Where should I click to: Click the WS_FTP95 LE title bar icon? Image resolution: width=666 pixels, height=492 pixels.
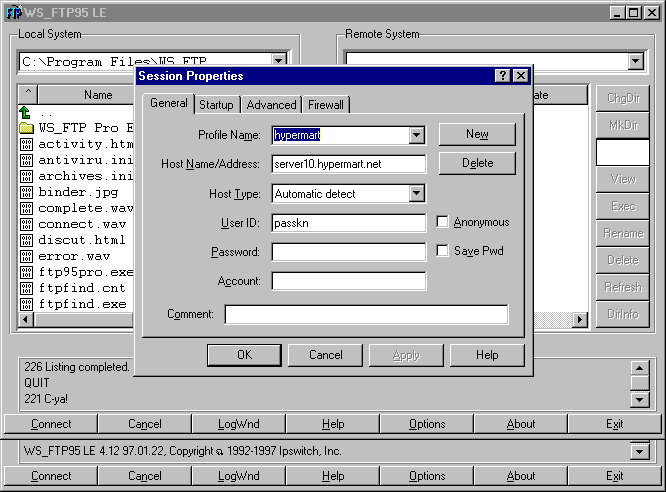[14, 12]
